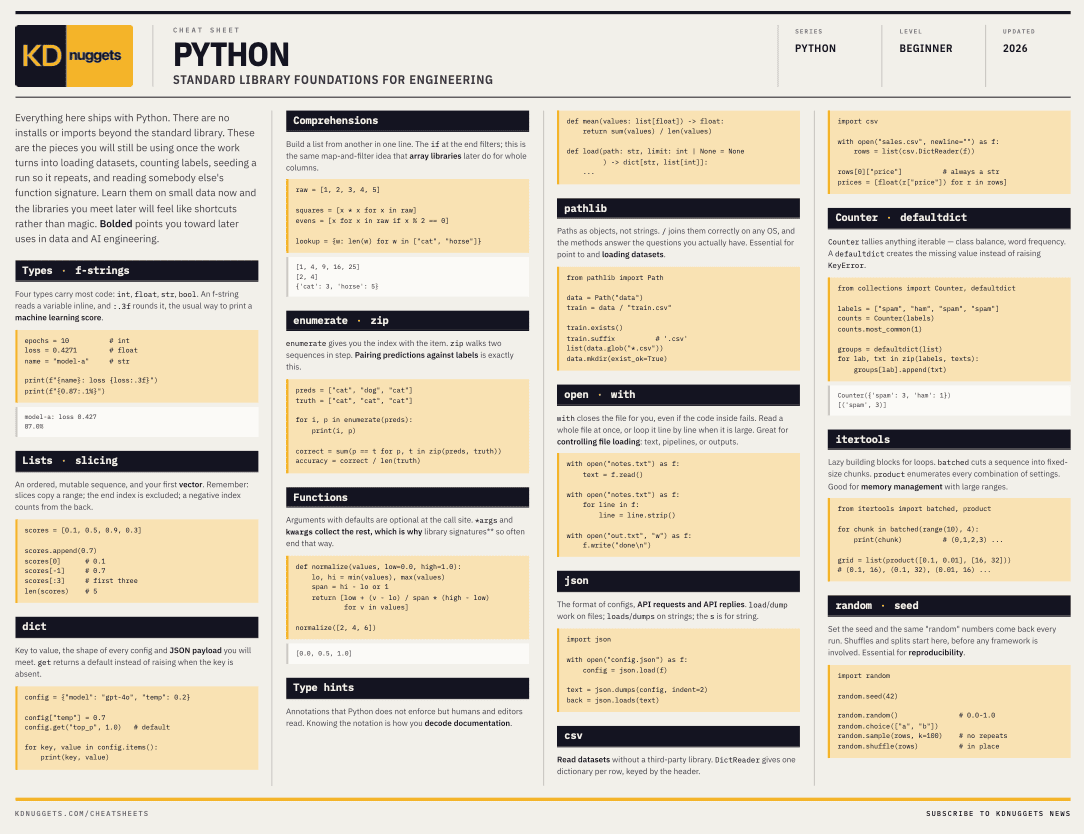The height and width of the screenshot is (834, 1084).
Task: Click the line 'normalize([2, 4, 6])'
Action: pyautogui.click(x=335, y=628)
